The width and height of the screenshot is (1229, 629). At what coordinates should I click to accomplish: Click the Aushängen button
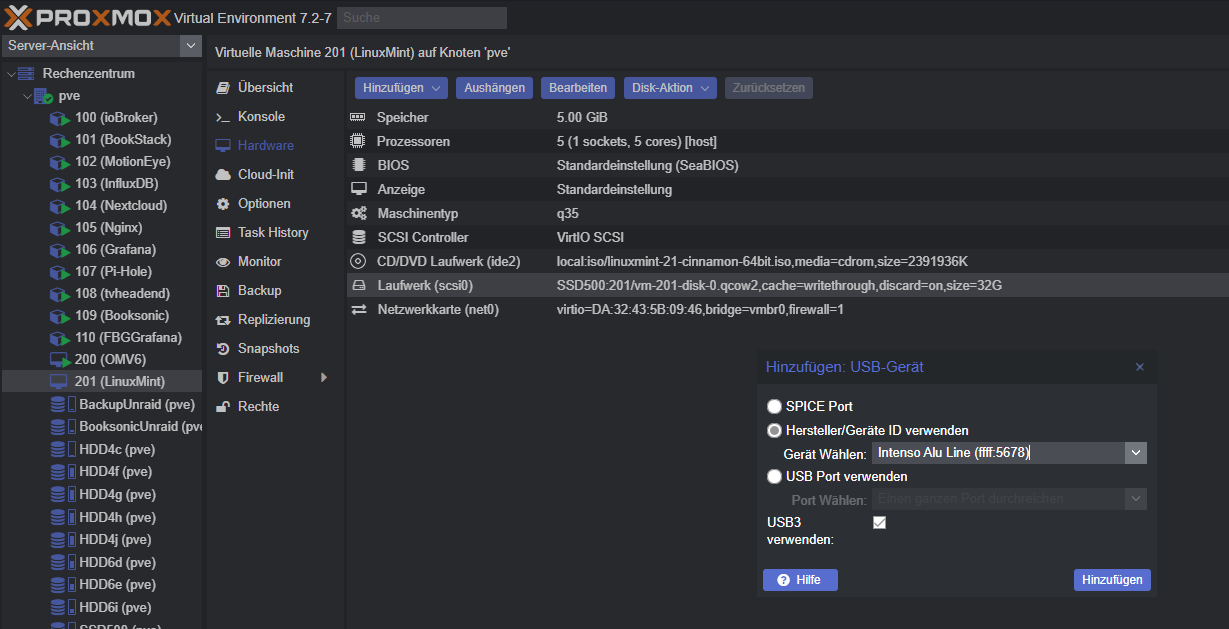point(495,88)
